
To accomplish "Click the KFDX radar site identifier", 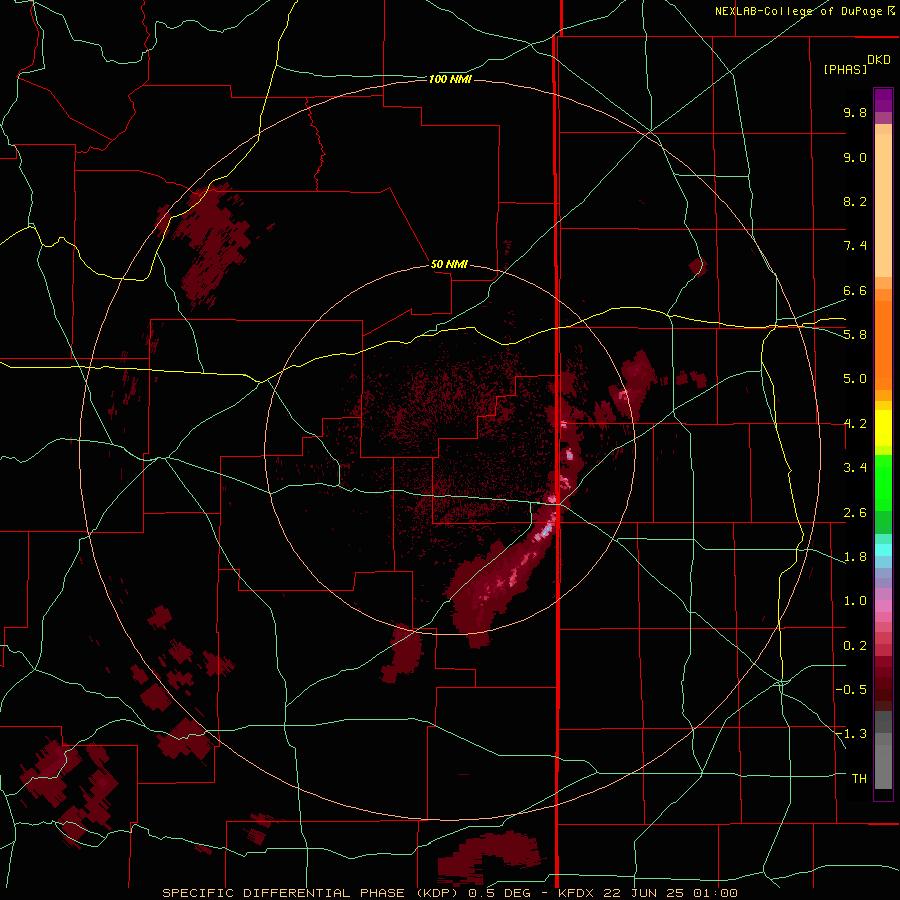I will pos(577,893).
